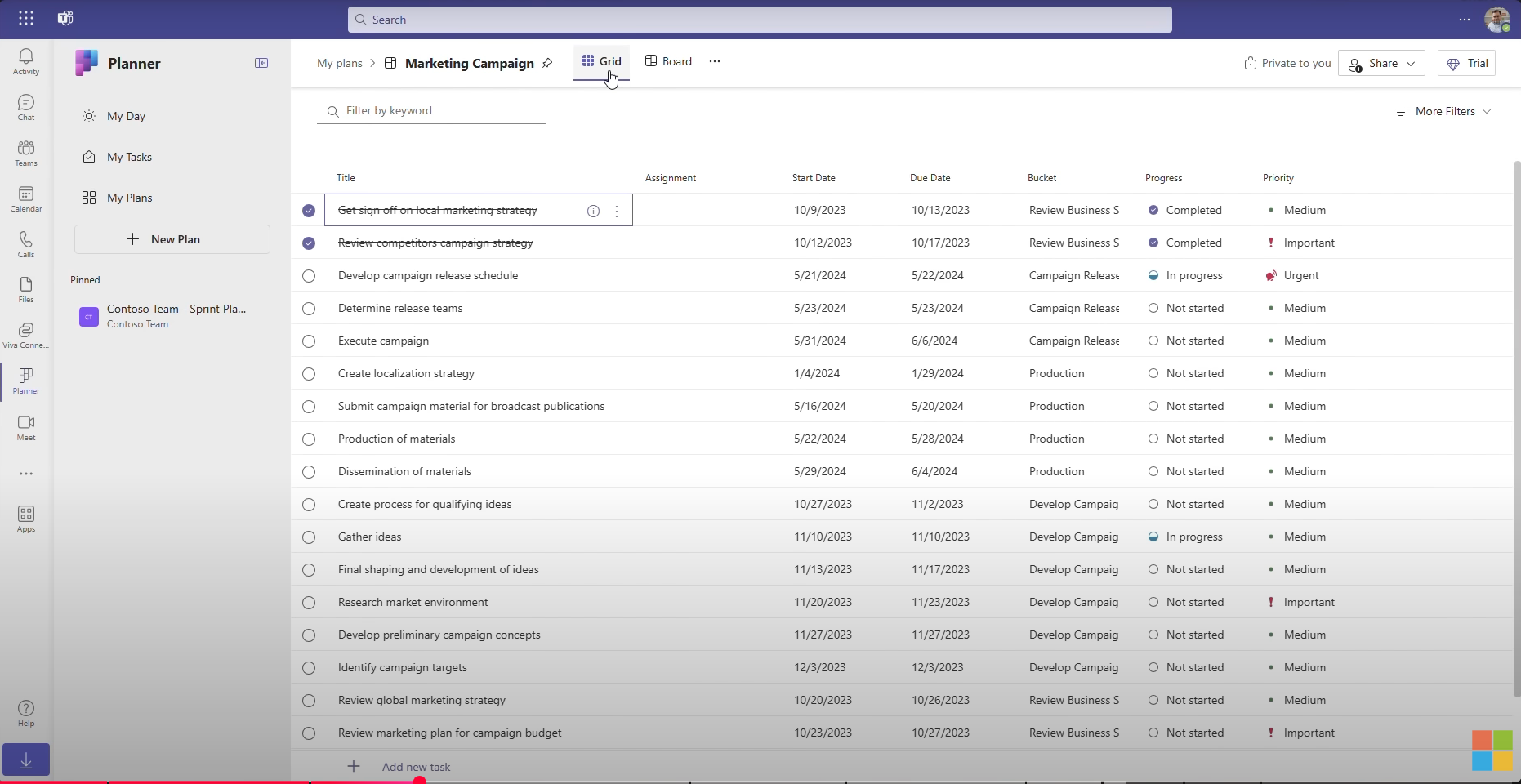Image resolution: width=1521 pixels, height=784 pixels.
Task: Click the download button at bottom left
Action: click(x=26, y=760)
